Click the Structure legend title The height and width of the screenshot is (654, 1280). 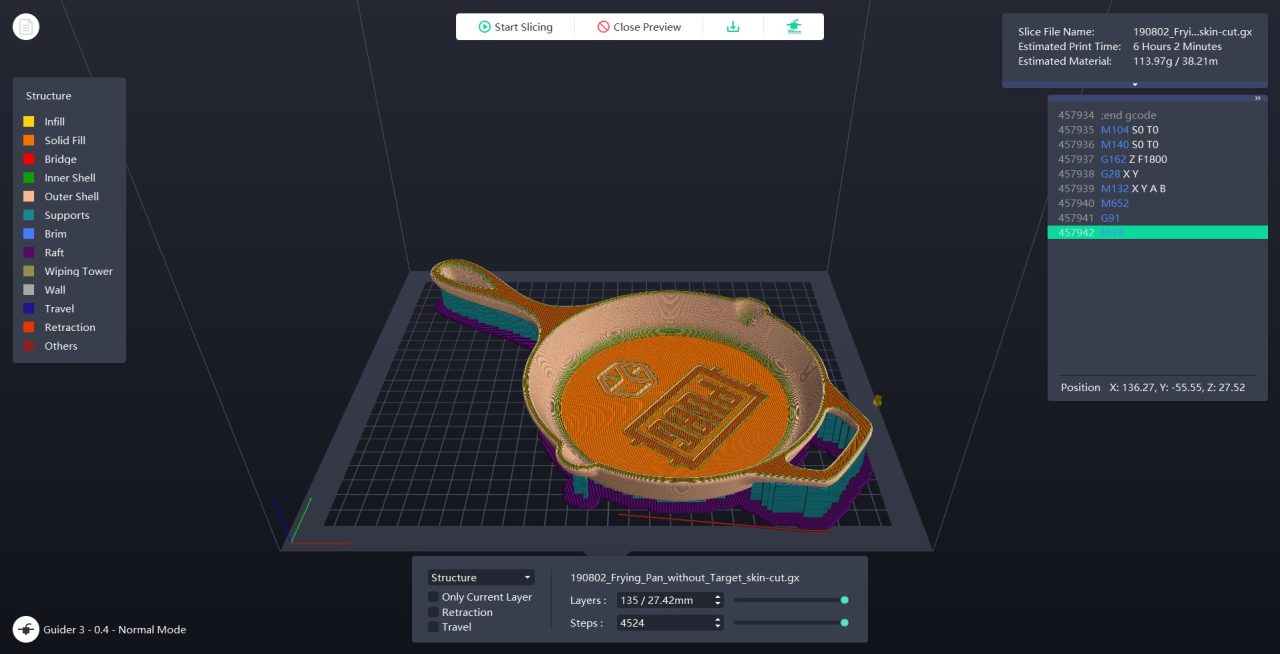(48, 96)
